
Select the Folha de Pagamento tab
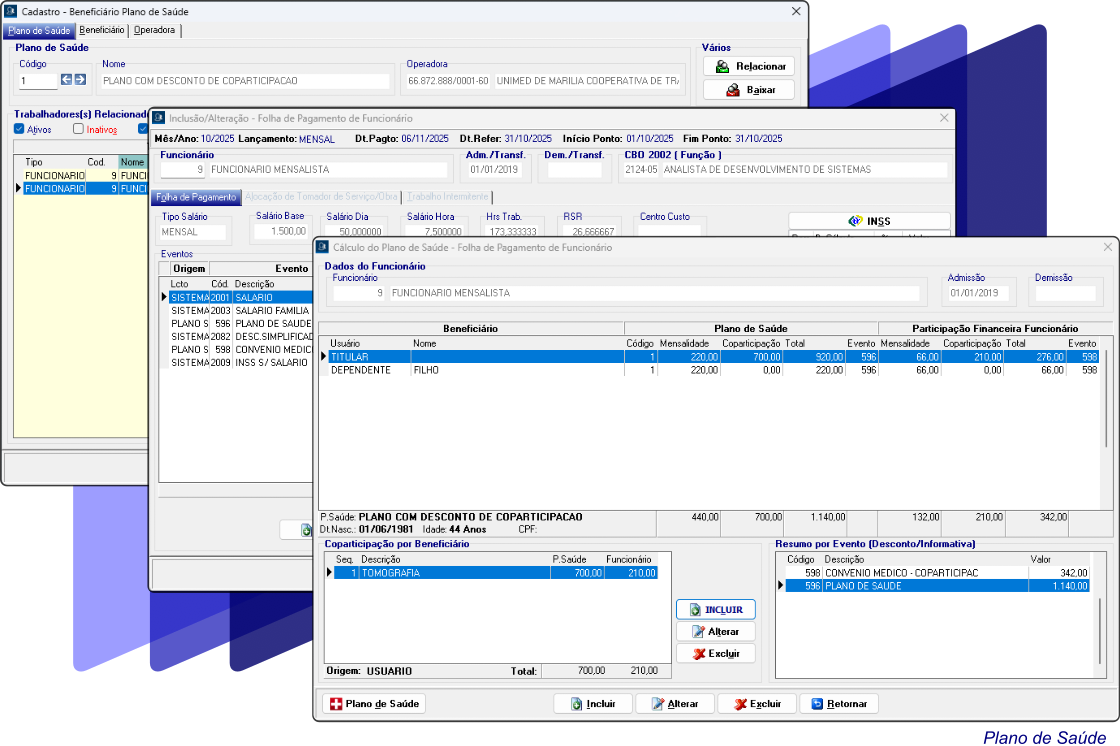click(196, 197)
